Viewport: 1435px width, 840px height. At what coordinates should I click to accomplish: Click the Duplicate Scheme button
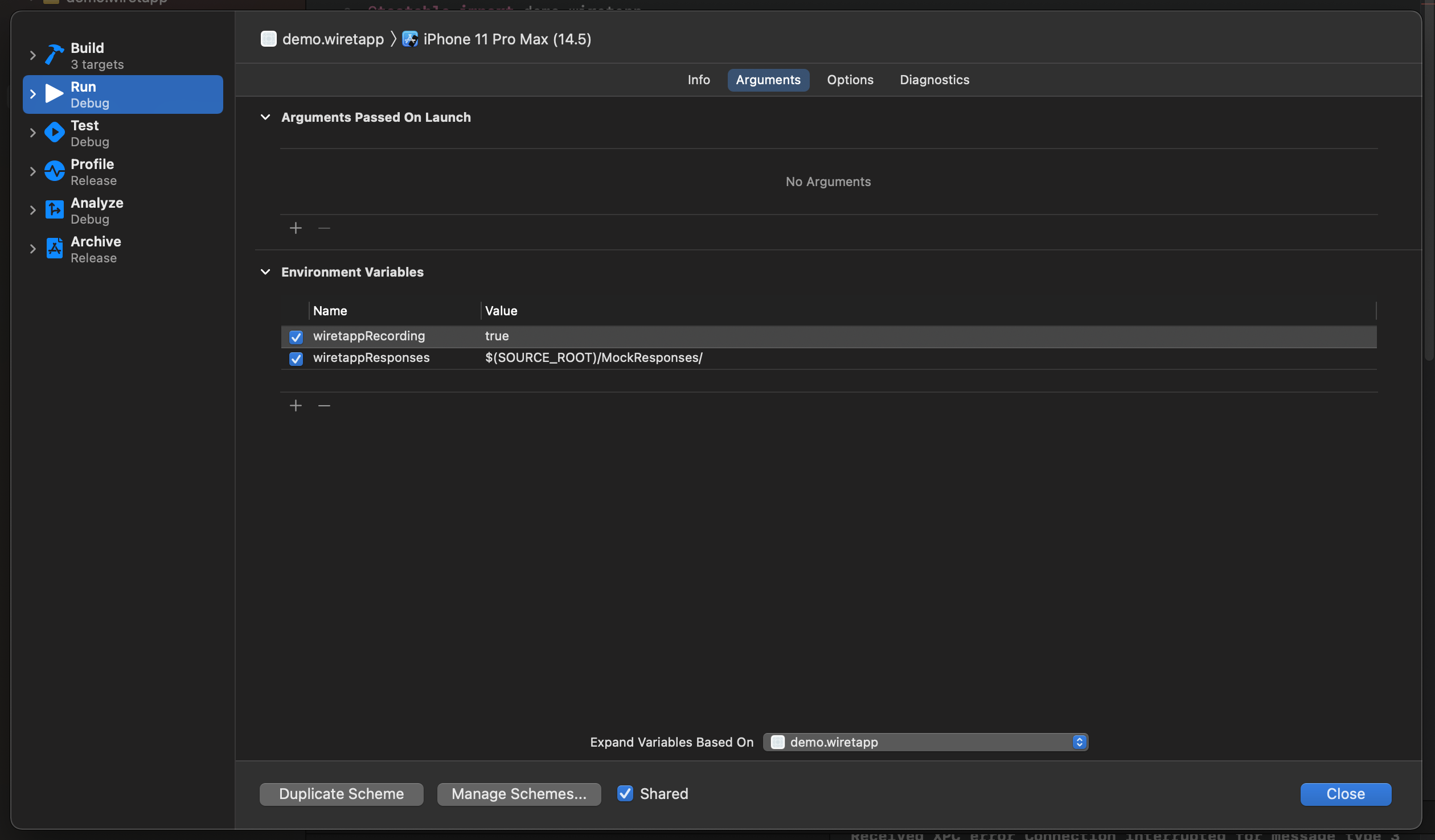(341, 794)
